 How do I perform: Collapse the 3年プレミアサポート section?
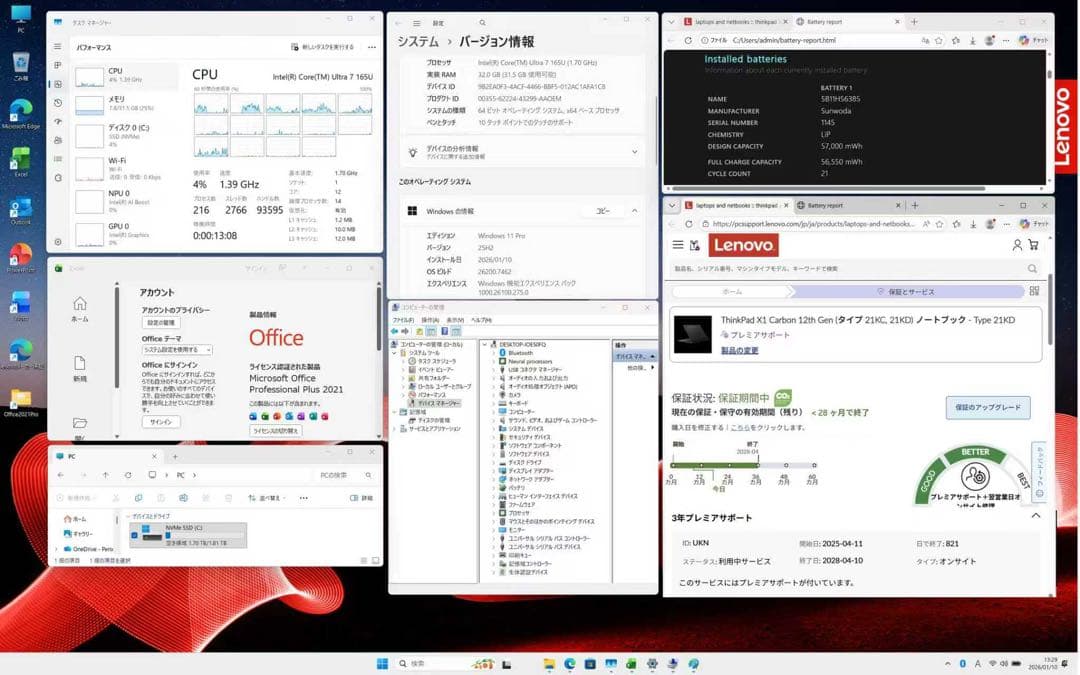click(x=1035, y=515)
